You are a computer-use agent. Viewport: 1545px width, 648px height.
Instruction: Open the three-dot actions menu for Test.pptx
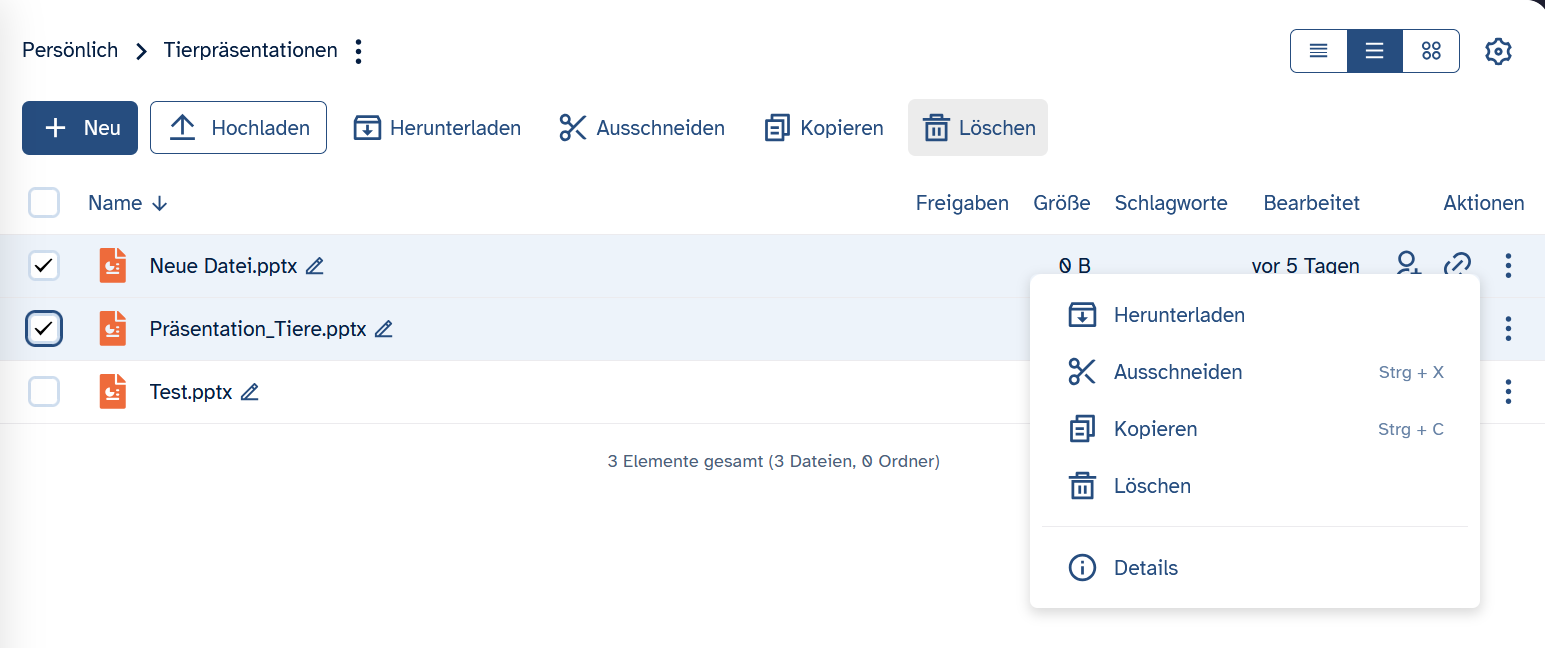pyautogui.click(x=1508, y=392)
